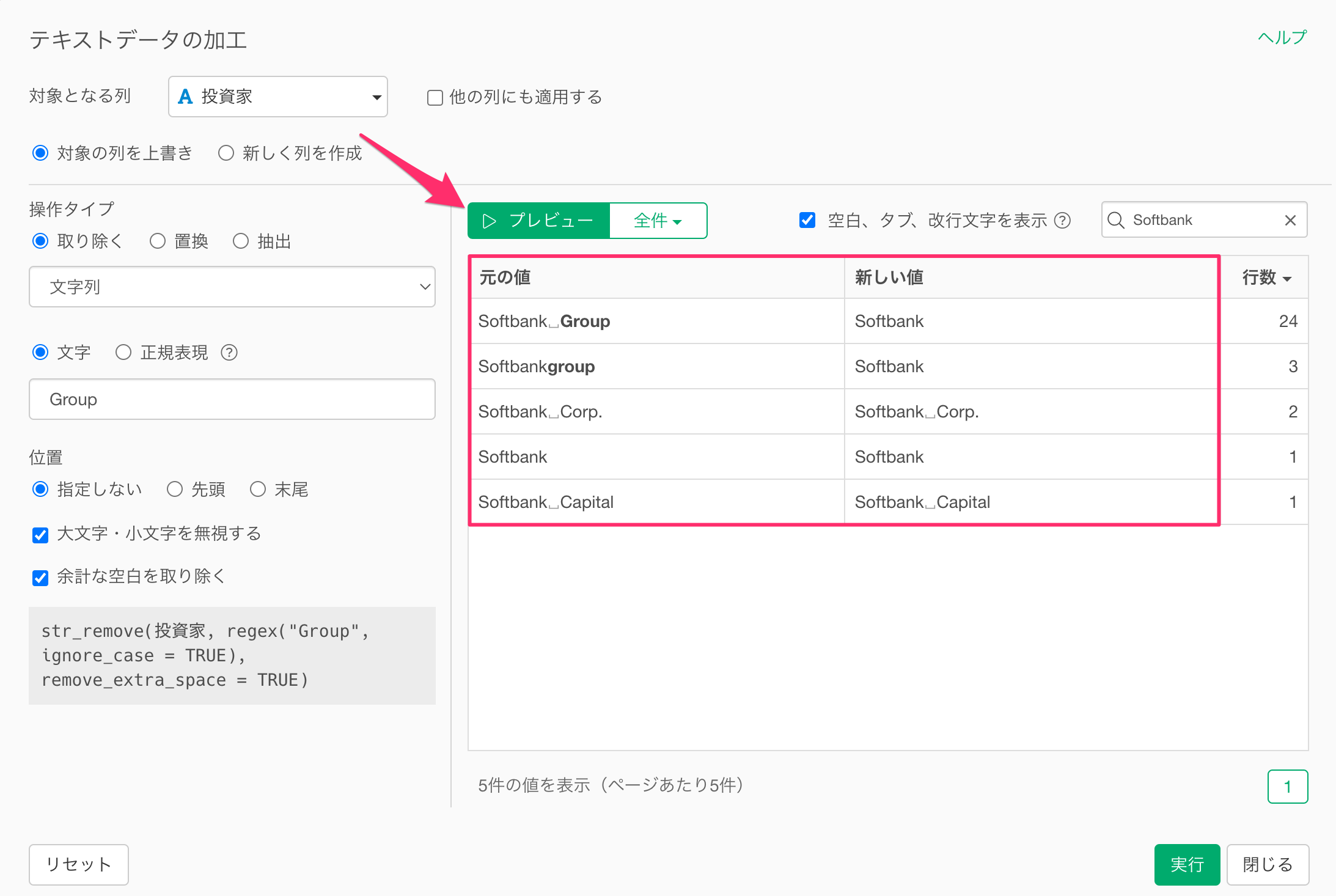This screenshot has width=1336, height=896.
Task: Click row count 24 cell
Action: [1264, 321]
